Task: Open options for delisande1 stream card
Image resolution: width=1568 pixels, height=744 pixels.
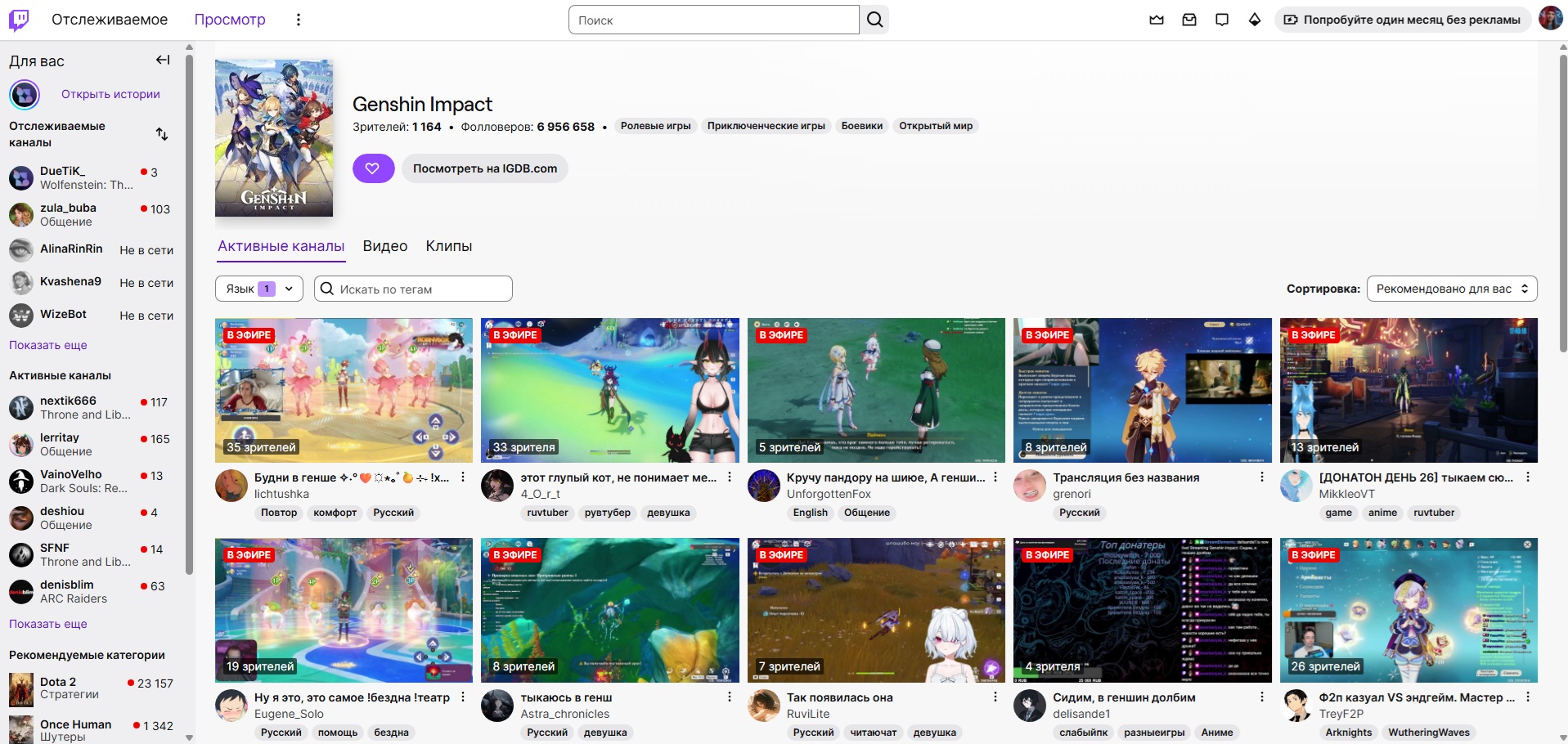Action: point(1262,697)
